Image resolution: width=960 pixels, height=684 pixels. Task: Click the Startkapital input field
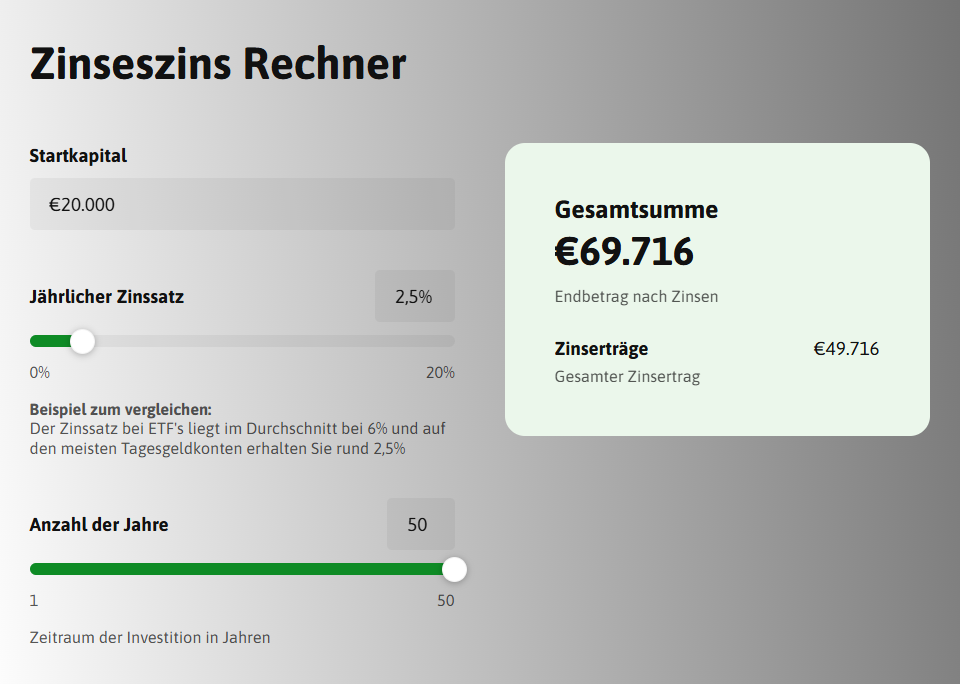point(242,204)
